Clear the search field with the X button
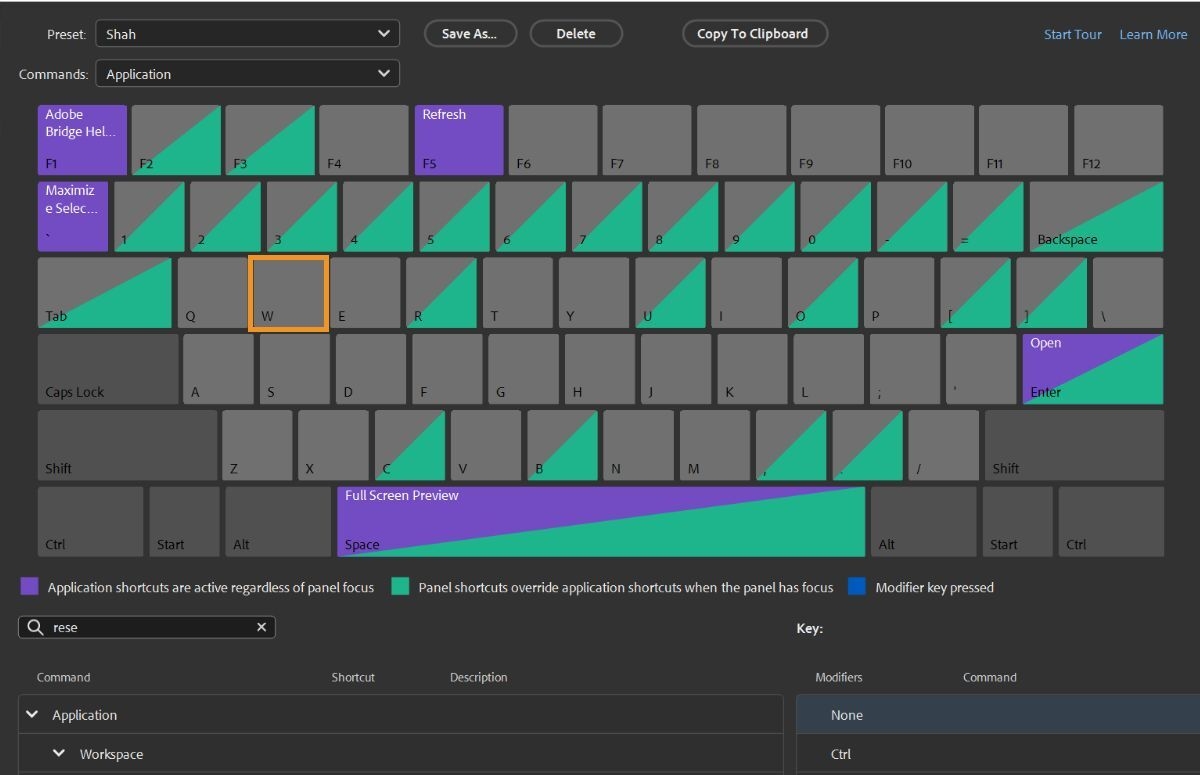1200x775 pixels. [261, 627]
